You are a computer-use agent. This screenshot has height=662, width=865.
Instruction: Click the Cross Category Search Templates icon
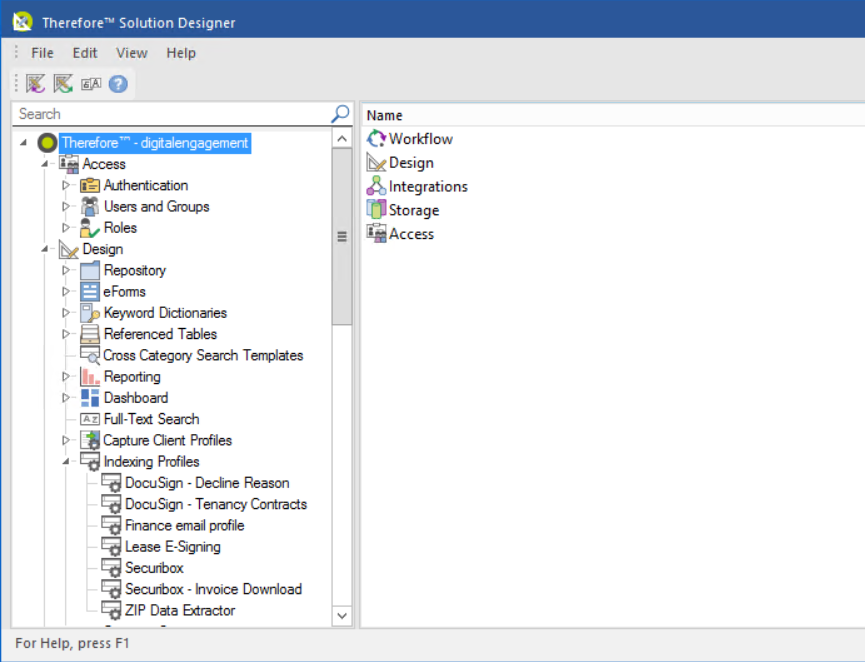click(x=90, y=355)
